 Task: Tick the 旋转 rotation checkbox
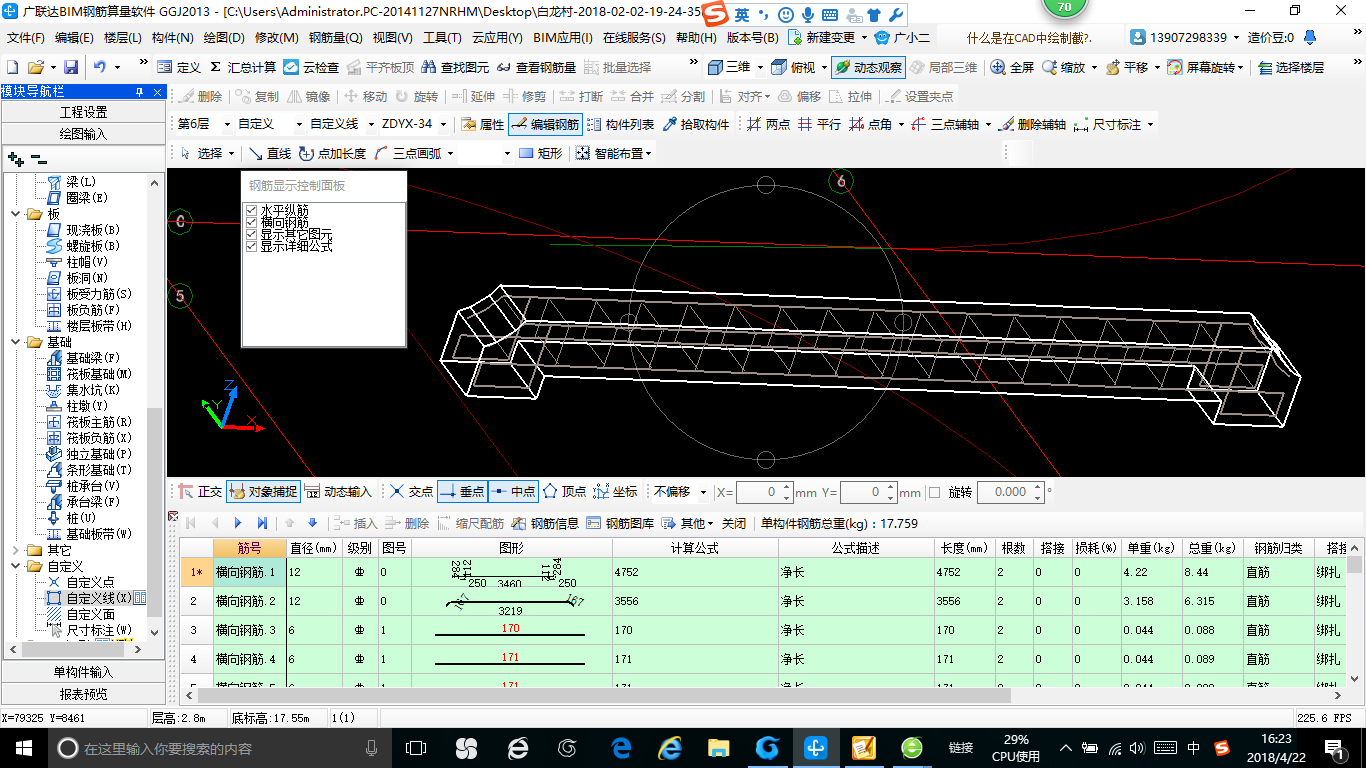[x=934, y=492]
